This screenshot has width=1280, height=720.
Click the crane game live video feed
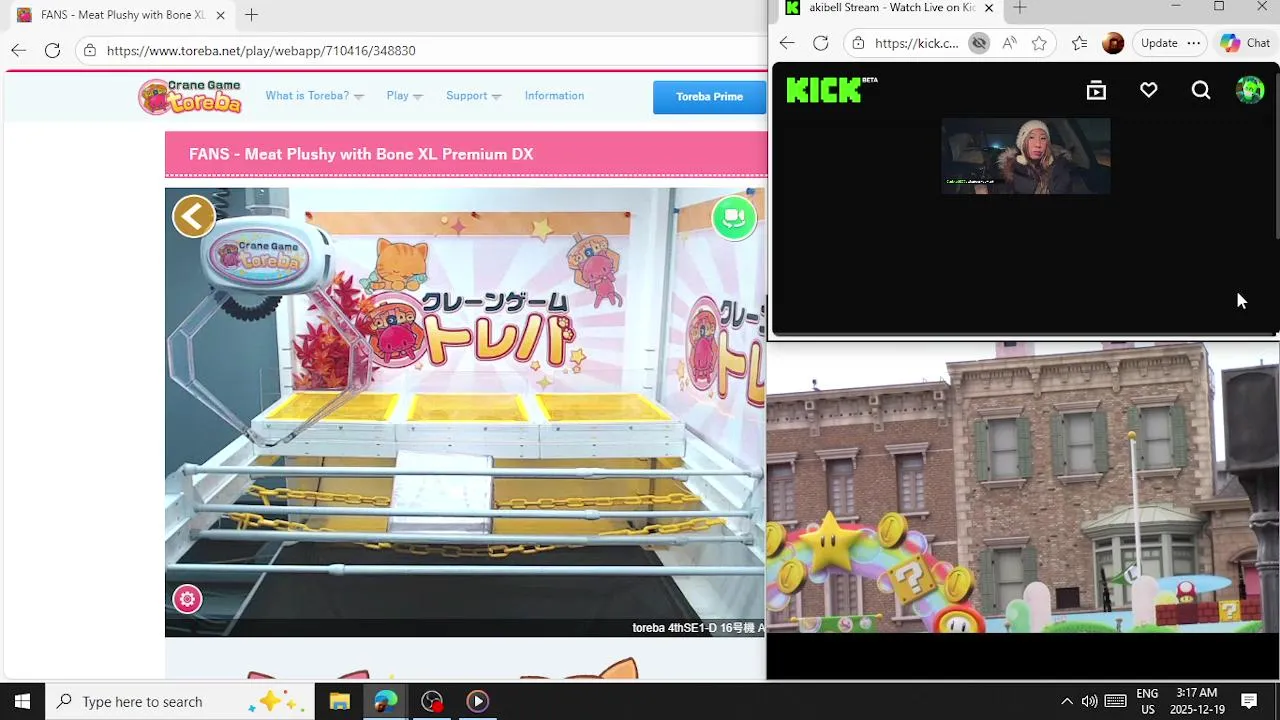pos(465,412)
